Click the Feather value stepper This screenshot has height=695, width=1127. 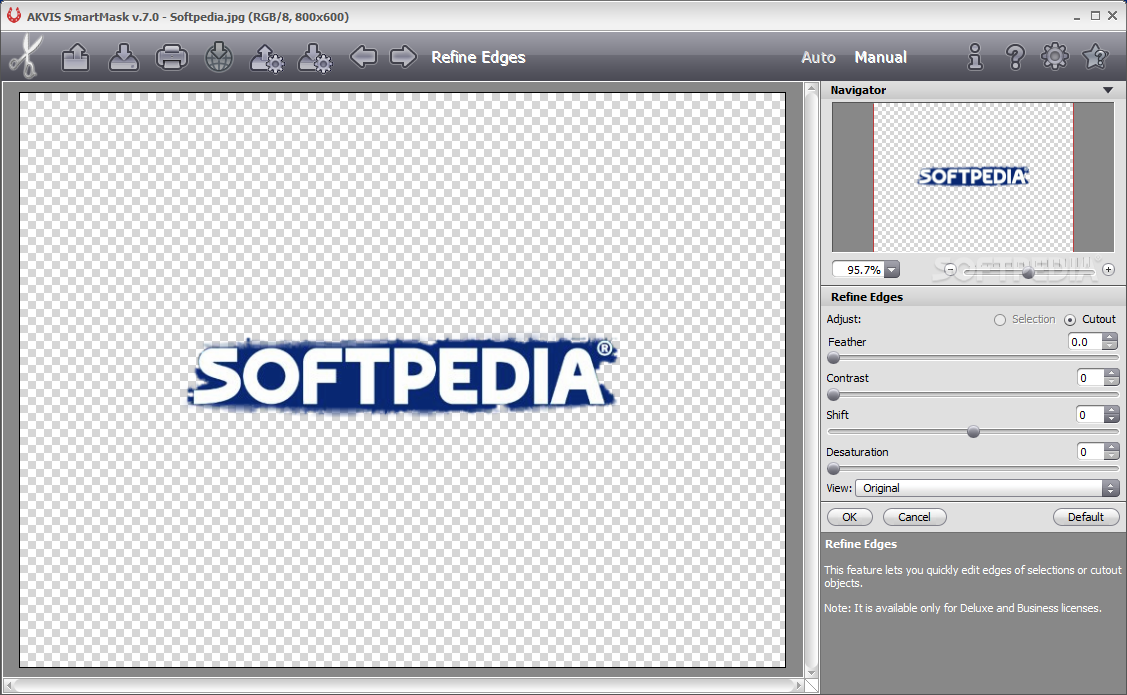[1111, 342]
